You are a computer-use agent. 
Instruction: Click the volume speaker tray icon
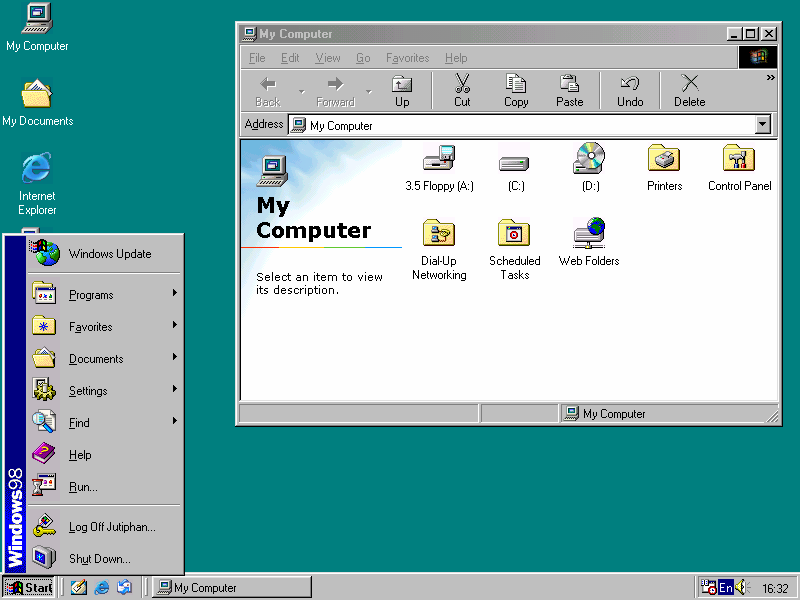tap(742, 588)
